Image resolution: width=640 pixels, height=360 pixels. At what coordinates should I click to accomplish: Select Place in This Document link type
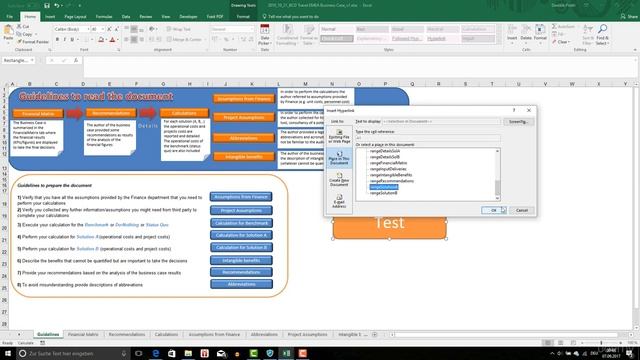(339, 158)
